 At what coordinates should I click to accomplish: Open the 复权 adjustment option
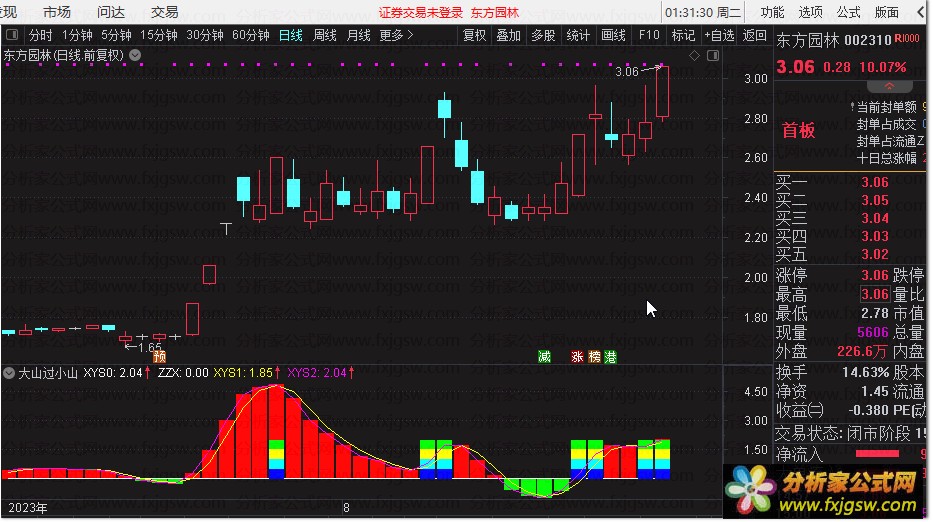pos(474,35)
